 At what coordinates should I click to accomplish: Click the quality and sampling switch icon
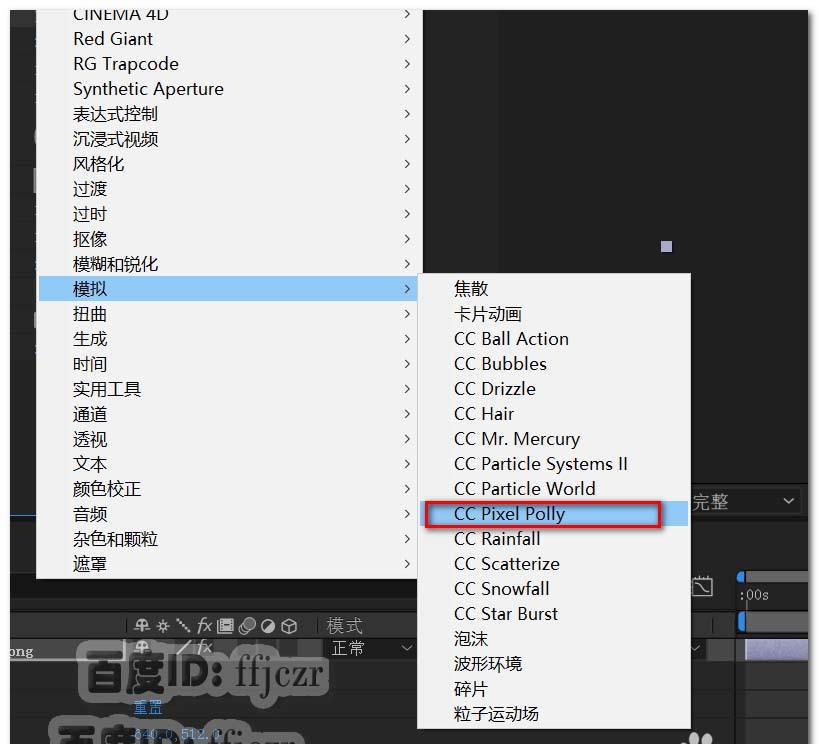pyautogui.click(x=182, y=625)
